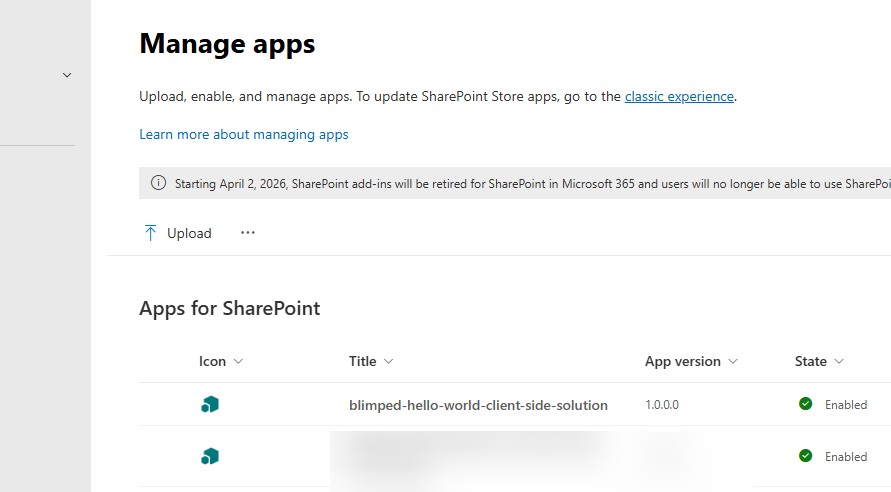The height and width of the screenshot is (492, 891).
Task: Click green Enabled checkmark in the blurred row
Action: tap(805, 456)
